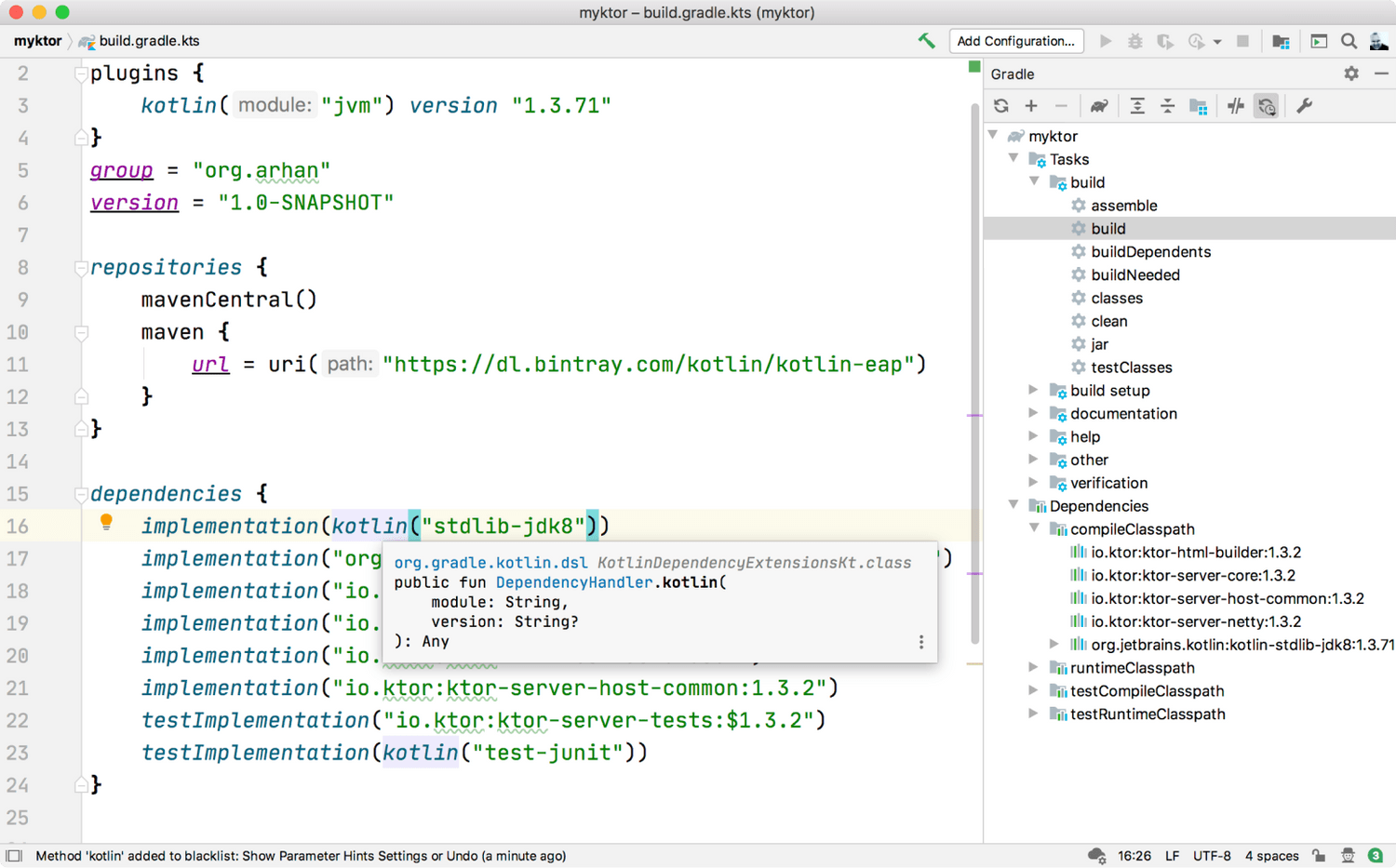Toggle Gradle offline mode
Viewport: 1396px width, 868px height.
[x=1236, y=106]
